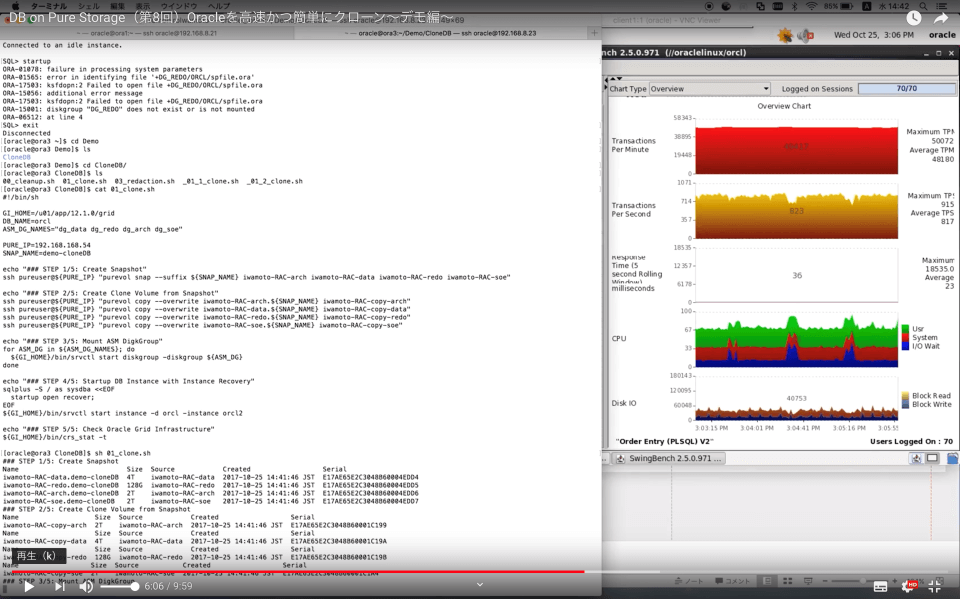Screen dimensions: 960x599
Task: Click the weather sun icon in VNC panel
Action: (x=785, y=35)
